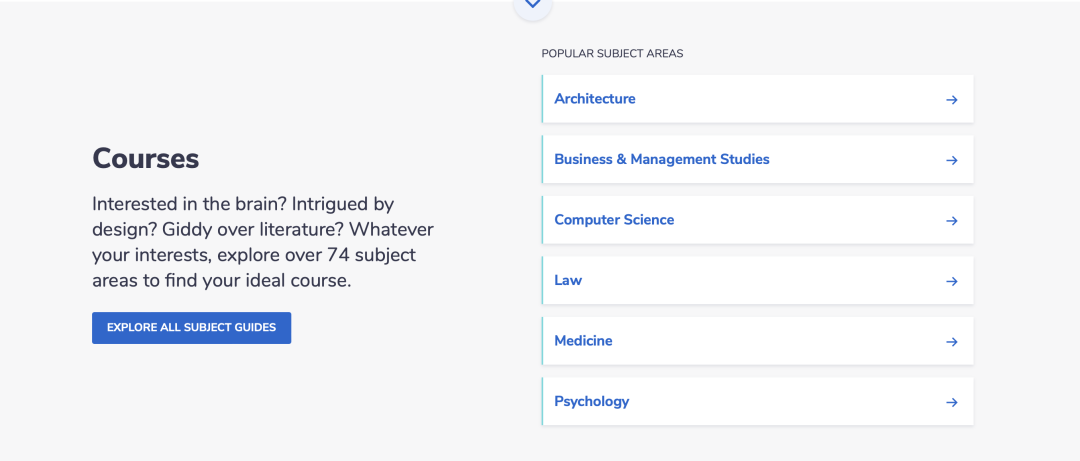Open the Medicine subject guide
Screen dimensions: 1080x461
tap(758, 341)
